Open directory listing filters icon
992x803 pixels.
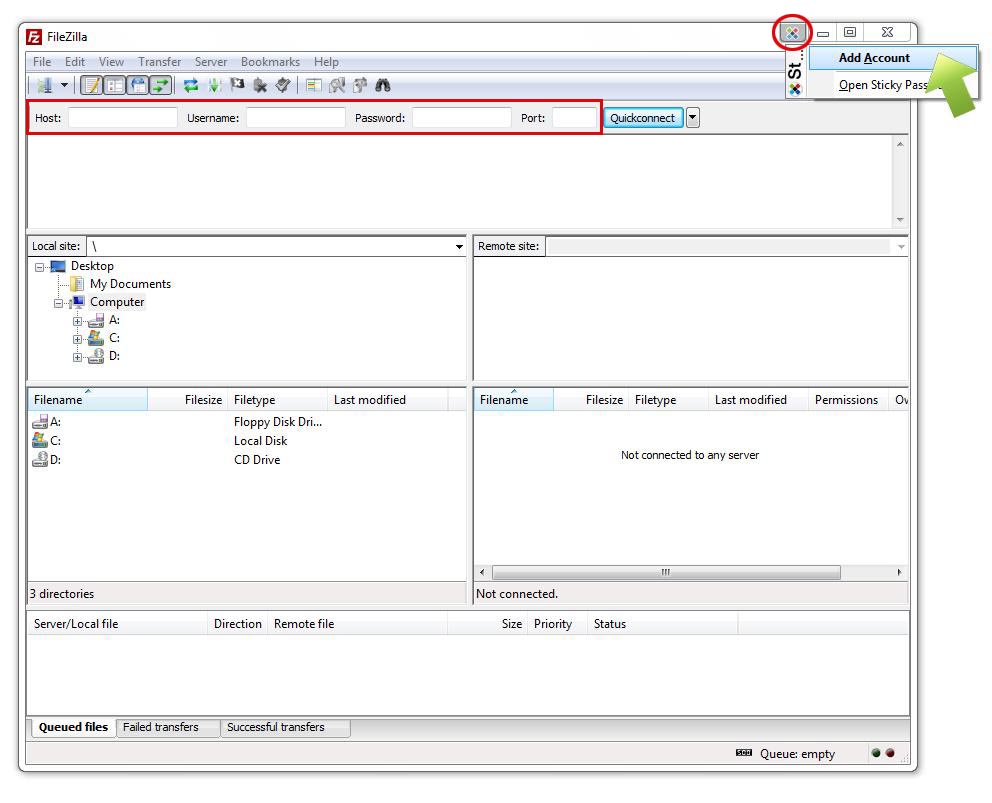(313, 85)
